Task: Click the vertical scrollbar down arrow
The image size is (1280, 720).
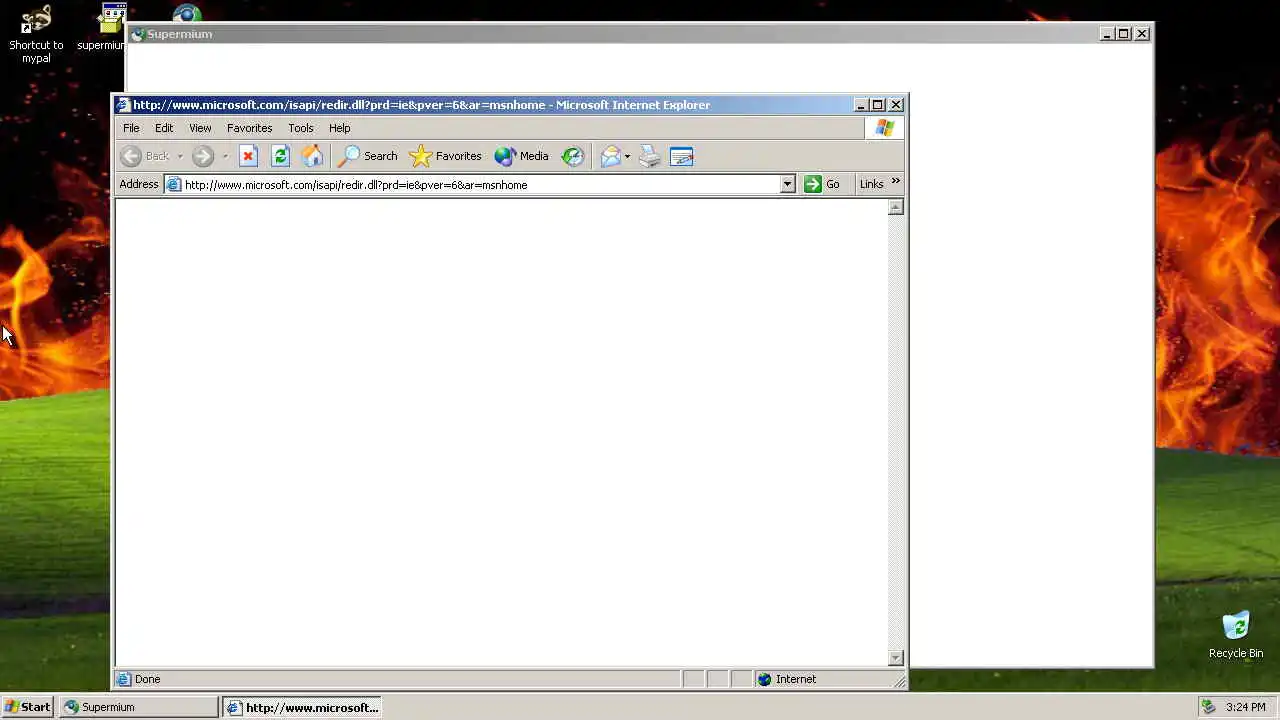Action: coord(896,658)
